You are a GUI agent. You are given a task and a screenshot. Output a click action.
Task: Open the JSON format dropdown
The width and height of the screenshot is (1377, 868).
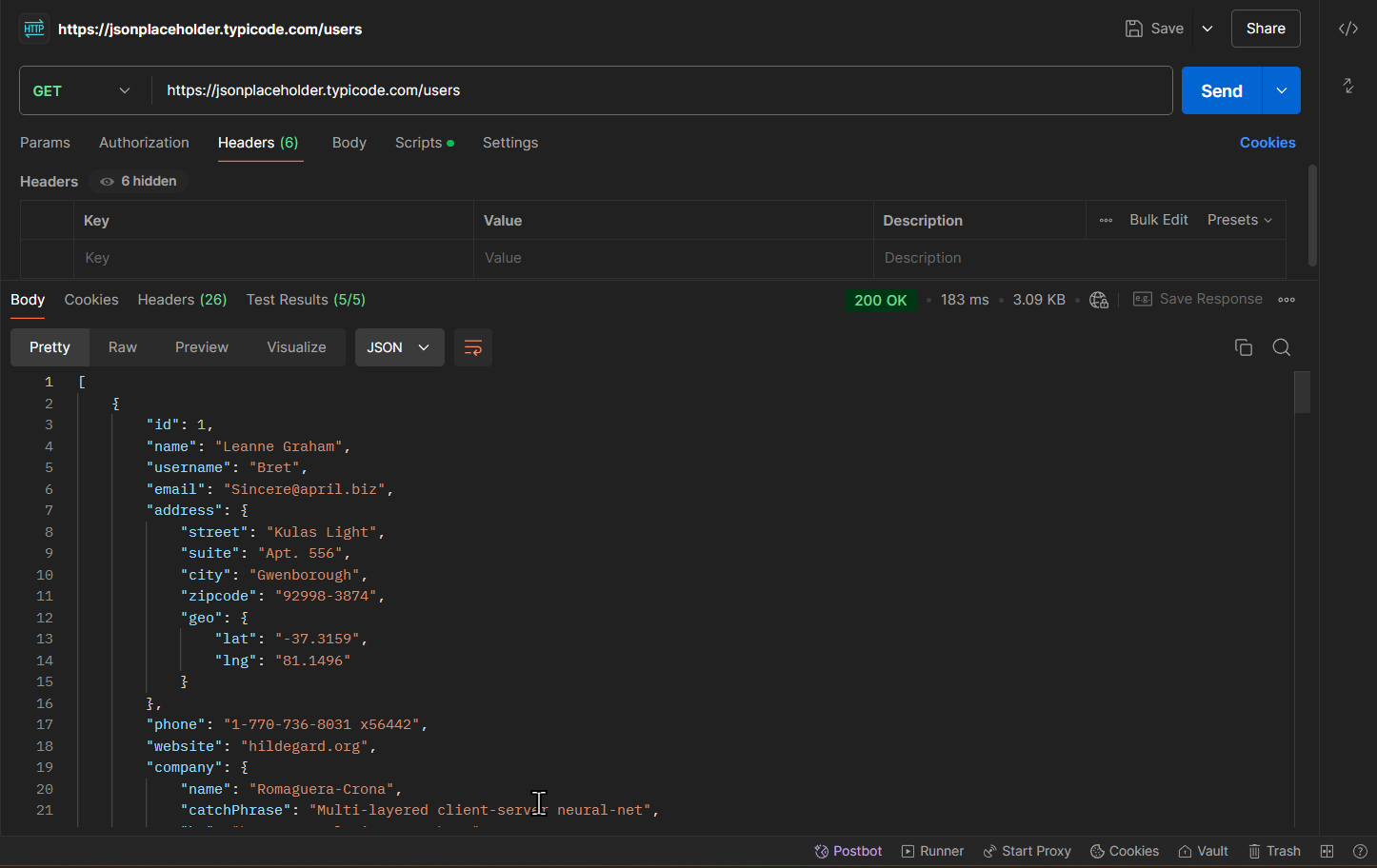(x=399, y=347)
